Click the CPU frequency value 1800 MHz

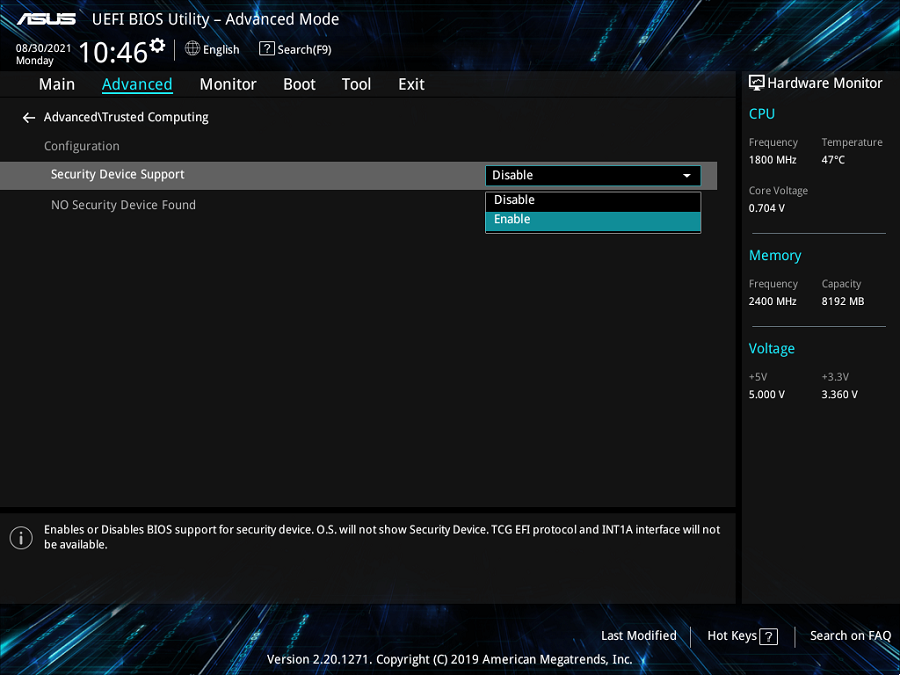coord(773,160)
